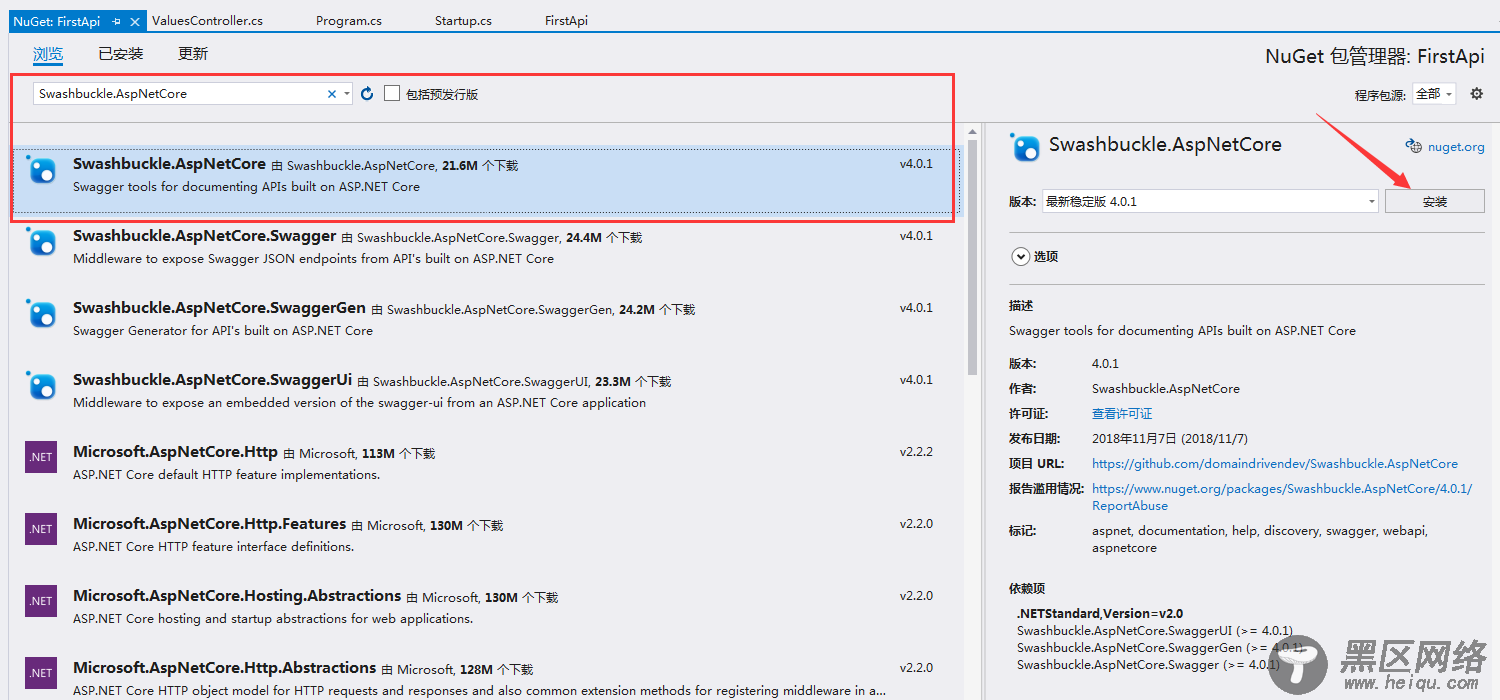
Task: Click Microsoft.AspNetCore.Hosting.Abstractions .NET icon
Action: [41, 601]
